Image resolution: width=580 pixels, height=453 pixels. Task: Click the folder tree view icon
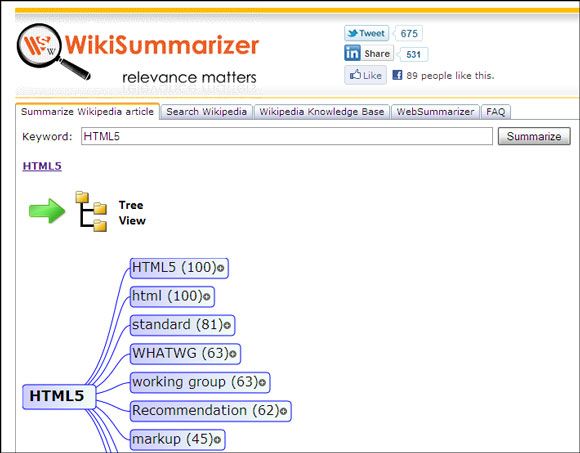(x=91, y=212)
